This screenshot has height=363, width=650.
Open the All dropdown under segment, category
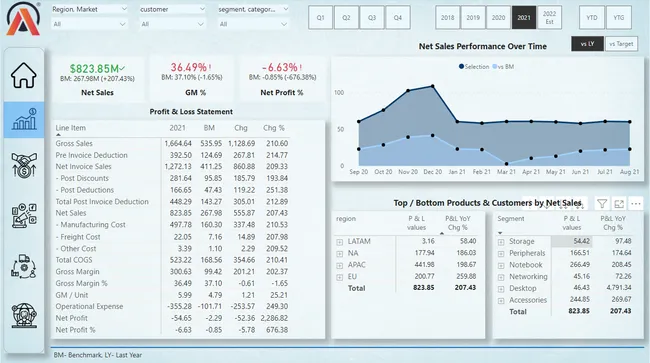point(253,24)
